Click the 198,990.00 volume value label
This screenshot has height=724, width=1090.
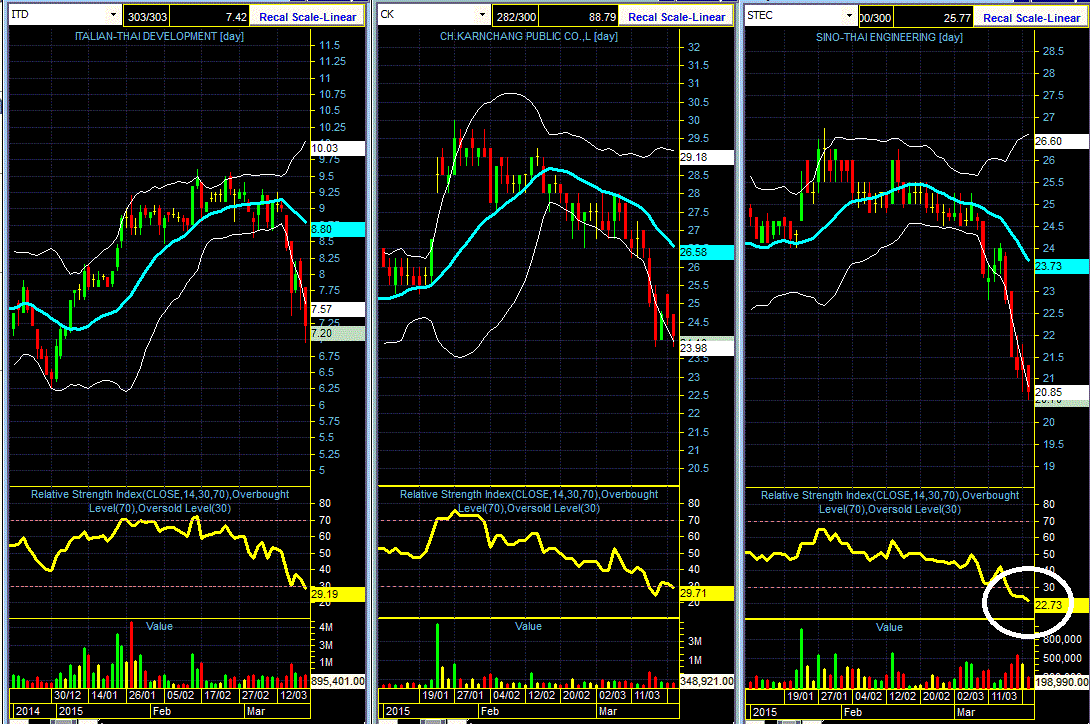click(x=1061, y=682)
